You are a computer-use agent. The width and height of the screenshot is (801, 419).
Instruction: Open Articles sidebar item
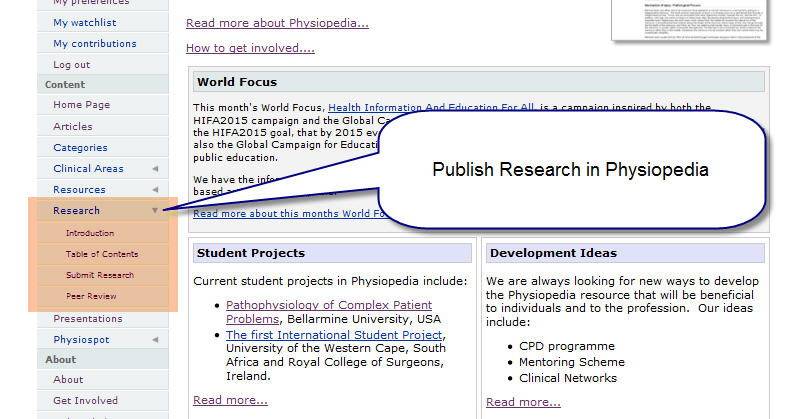[x=73, y=126]
